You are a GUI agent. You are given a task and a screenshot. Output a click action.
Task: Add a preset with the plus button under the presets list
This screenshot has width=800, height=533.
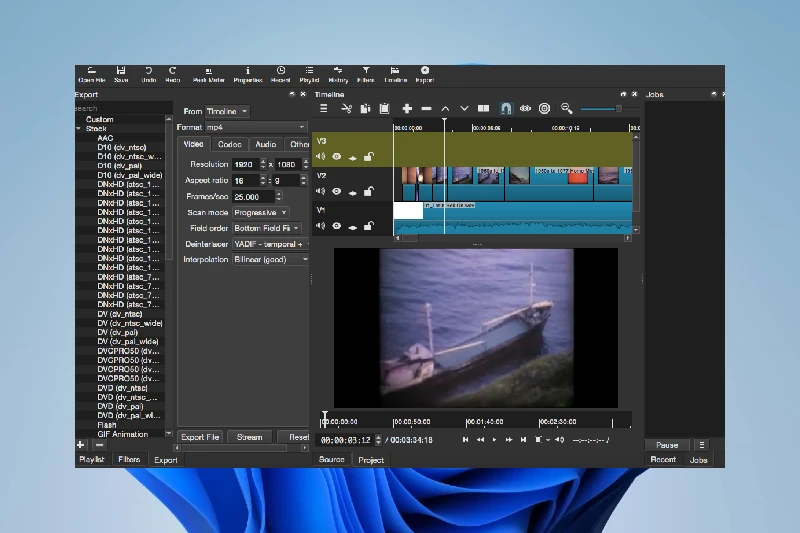coord(81,445)
